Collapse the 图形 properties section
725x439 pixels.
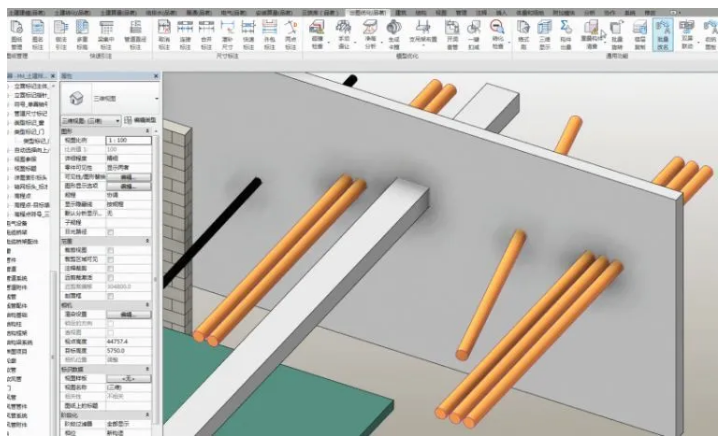(x=147, y=131)
